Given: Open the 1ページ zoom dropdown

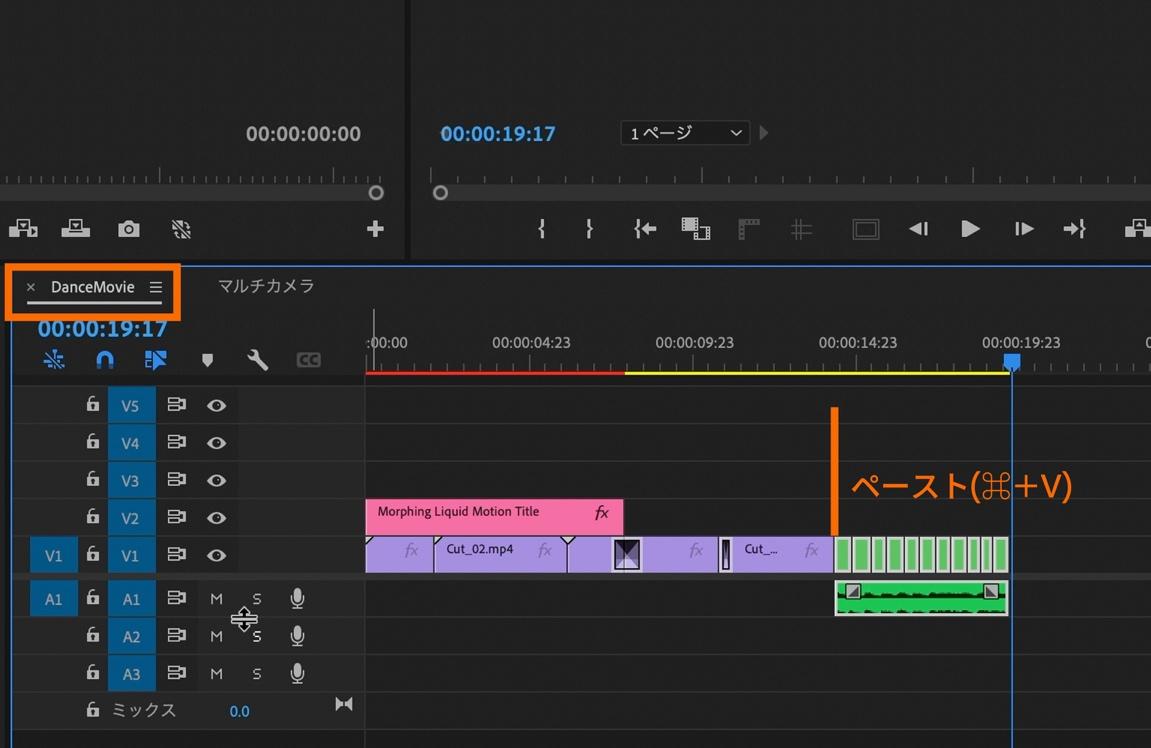Looking at the screenshot, I should tap(685, 133).
